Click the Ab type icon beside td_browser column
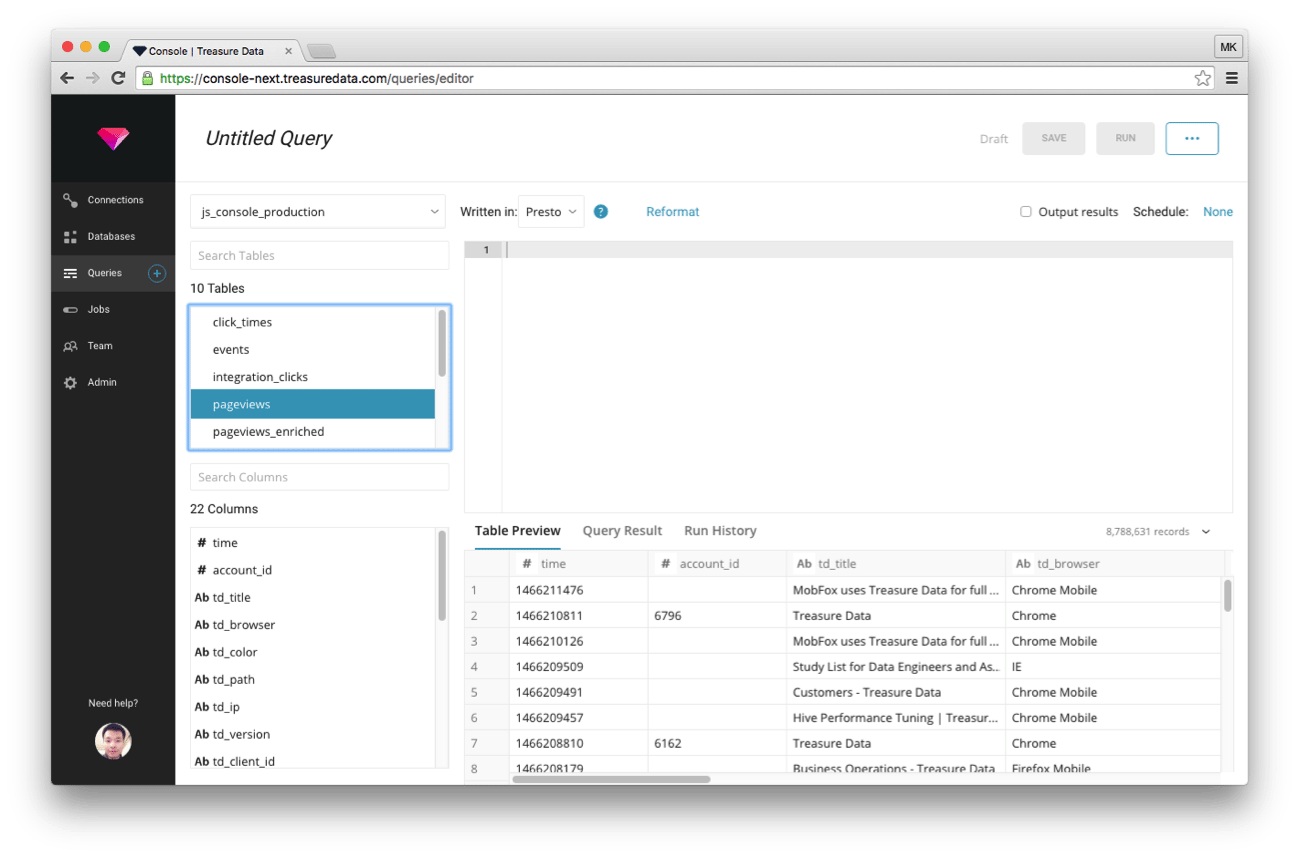 pyautogui.click(x=202, y=625)
